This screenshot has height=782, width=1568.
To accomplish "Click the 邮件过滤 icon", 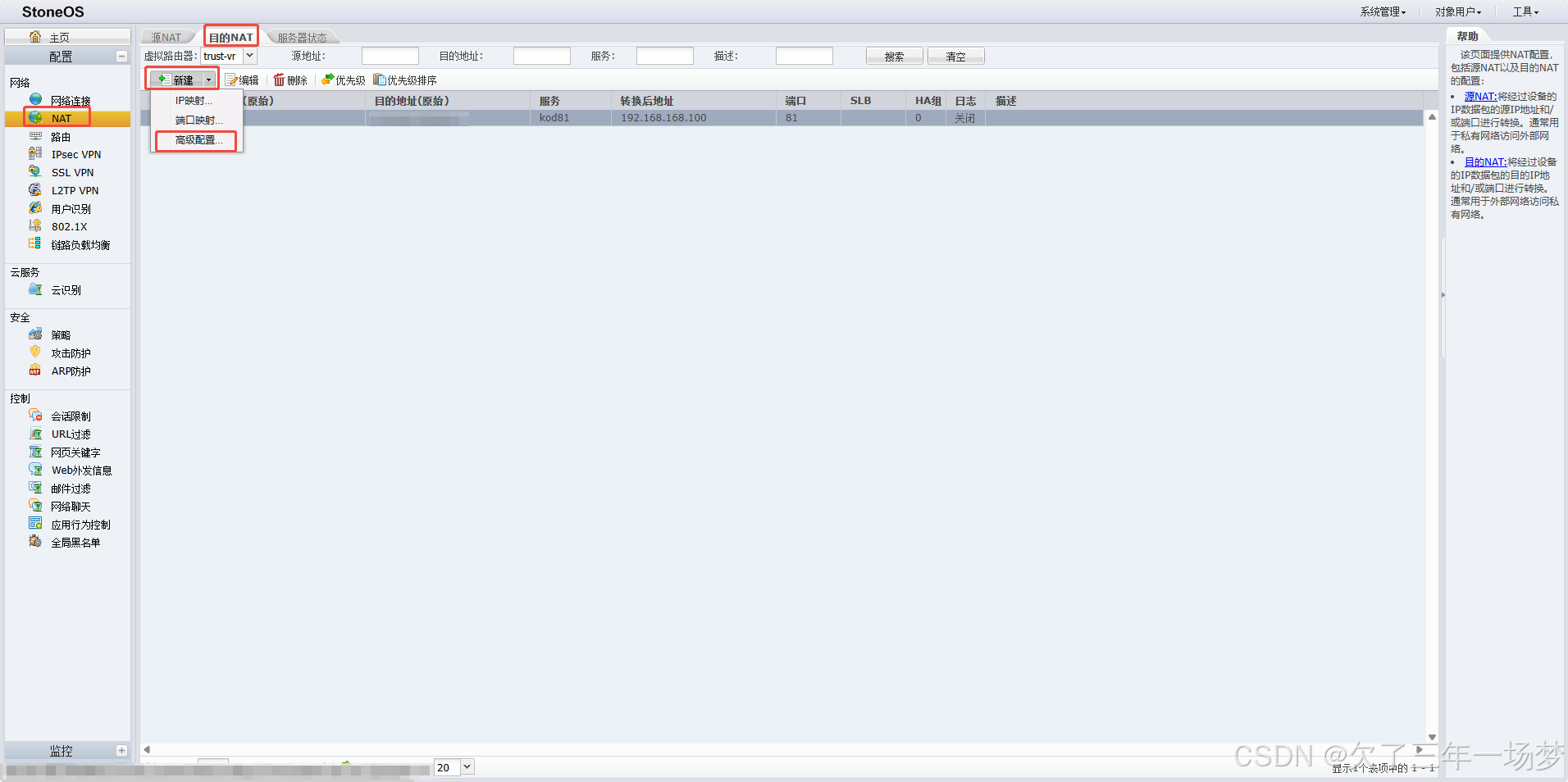I will [x=35, y=488].
